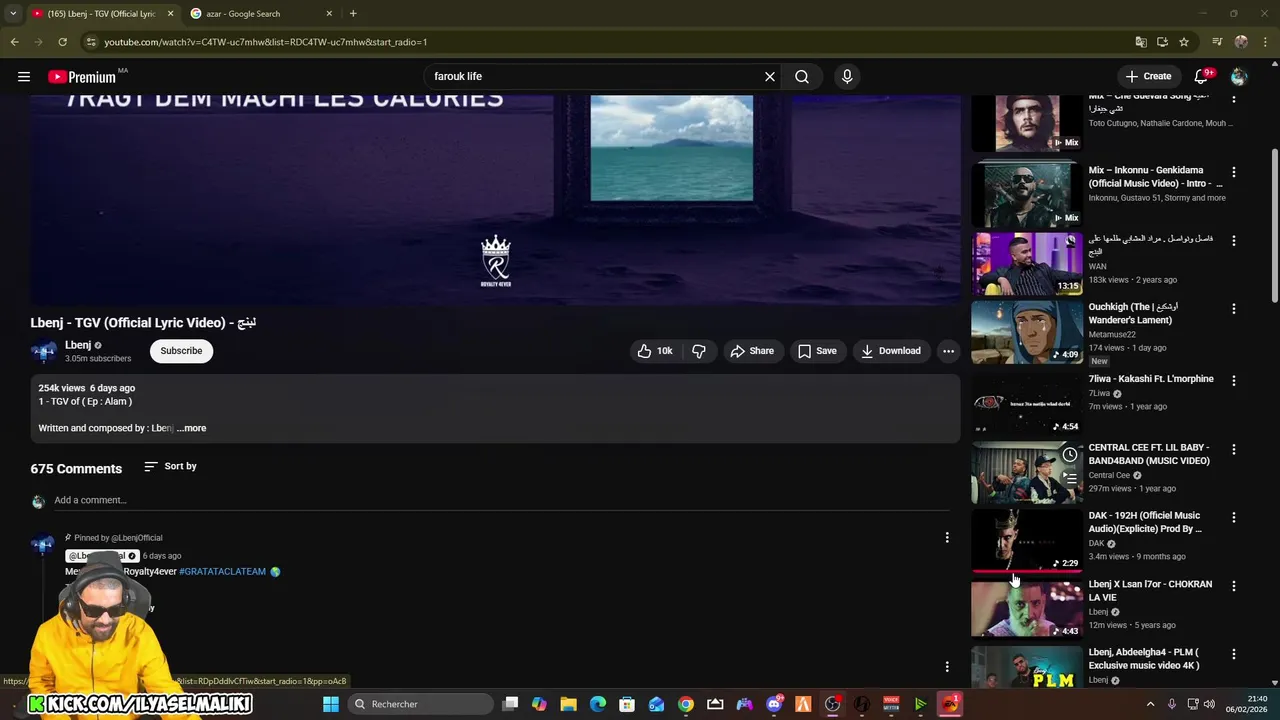This screenshot has width=1280, height=720.
Task: View site information icon in address bar
Action: coord(91,42)
